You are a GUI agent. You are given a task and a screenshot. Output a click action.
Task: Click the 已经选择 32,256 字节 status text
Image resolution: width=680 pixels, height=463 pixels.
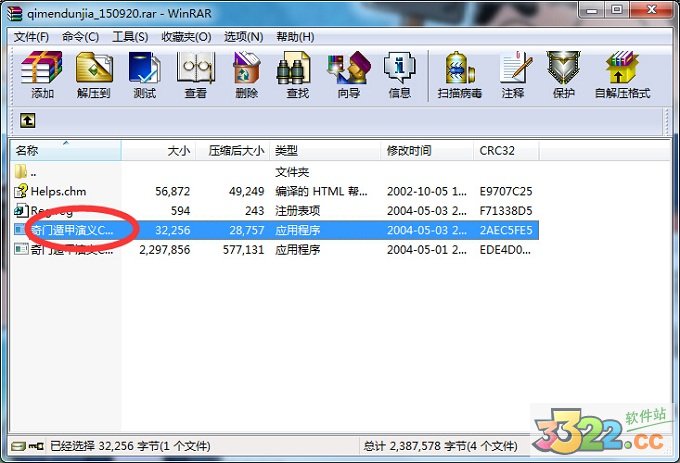tap(130, 446)
